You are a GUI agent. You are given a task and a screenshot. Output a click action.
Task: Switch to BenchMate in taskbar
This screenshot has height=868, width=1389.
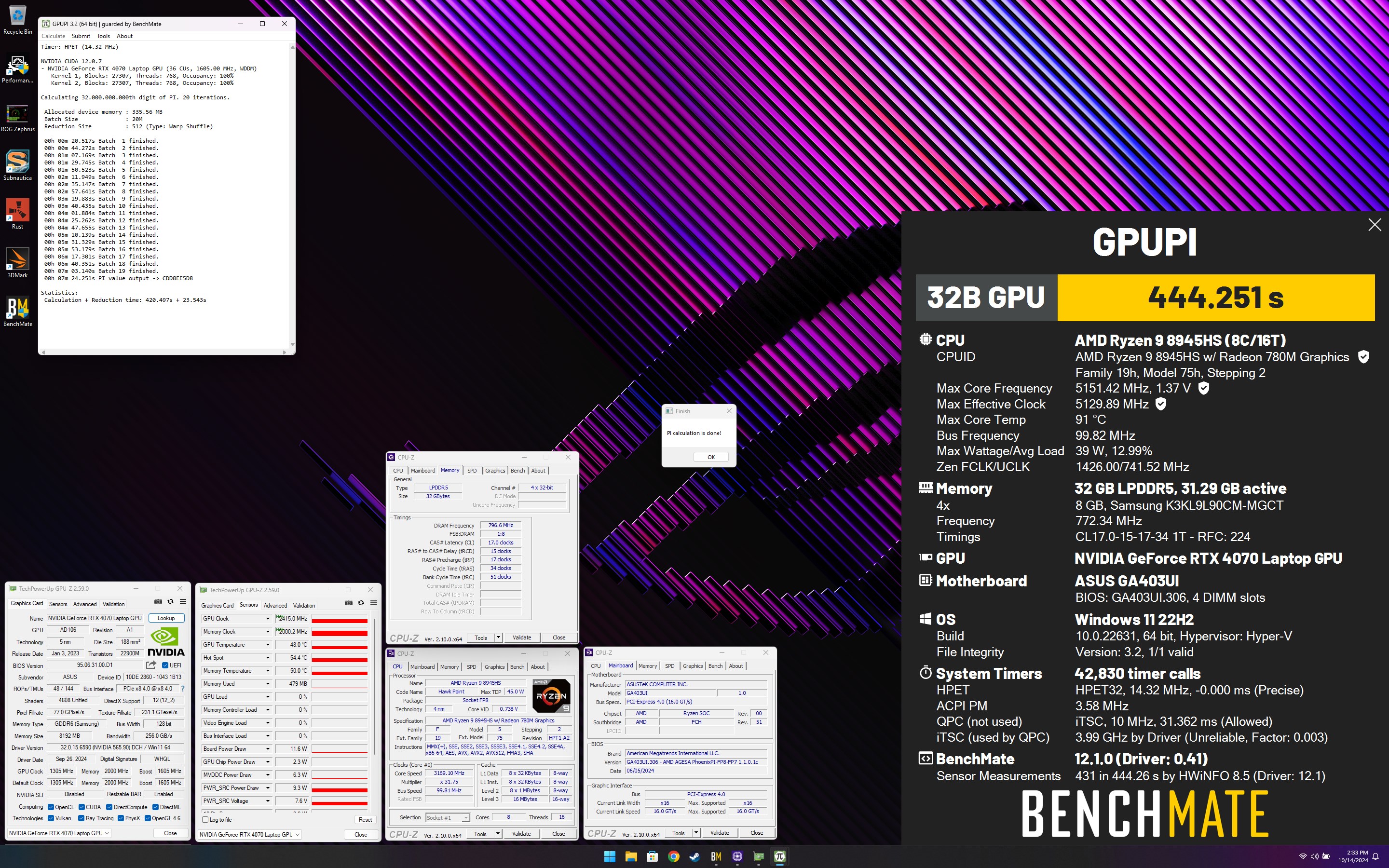[716, 856]
